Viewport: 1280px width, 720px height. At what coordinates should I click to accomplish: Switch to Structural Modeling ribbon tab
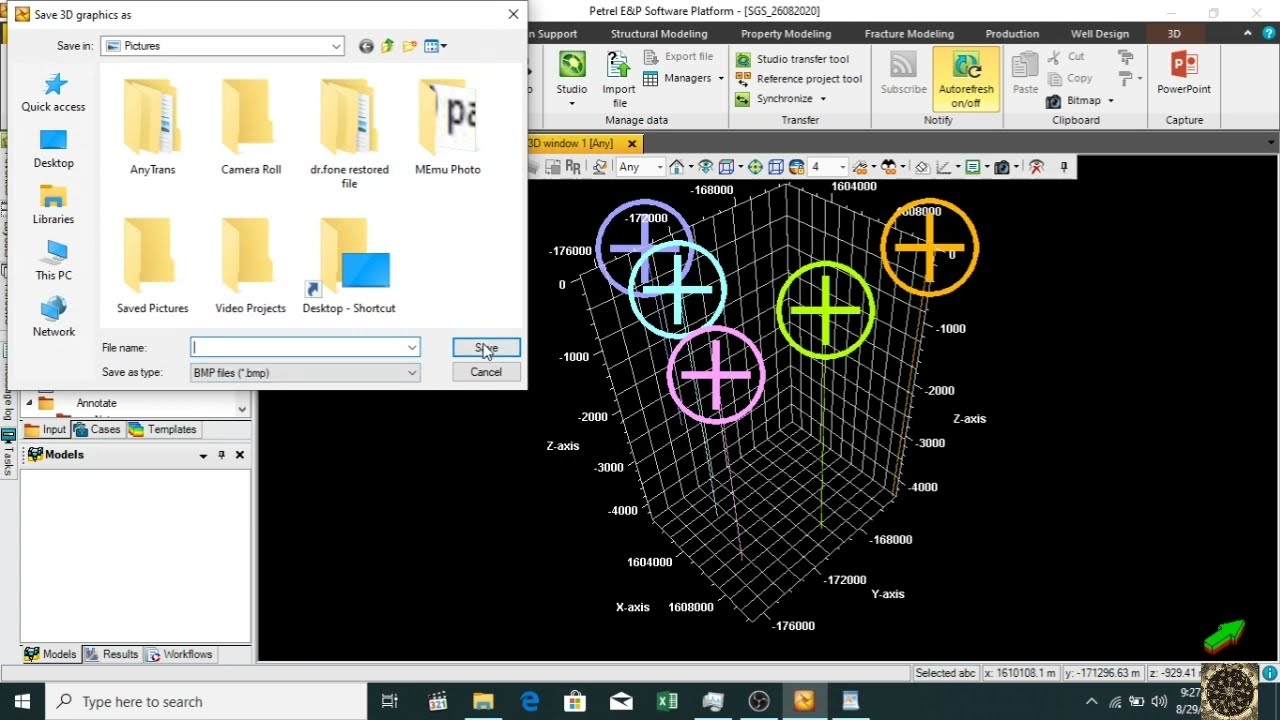(x=659, y=34)
